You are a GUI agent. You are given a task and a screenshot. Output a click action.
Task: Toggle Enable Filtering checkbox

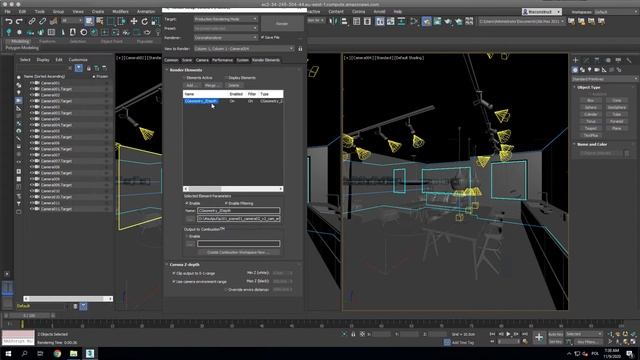click(x=226, y=203)
